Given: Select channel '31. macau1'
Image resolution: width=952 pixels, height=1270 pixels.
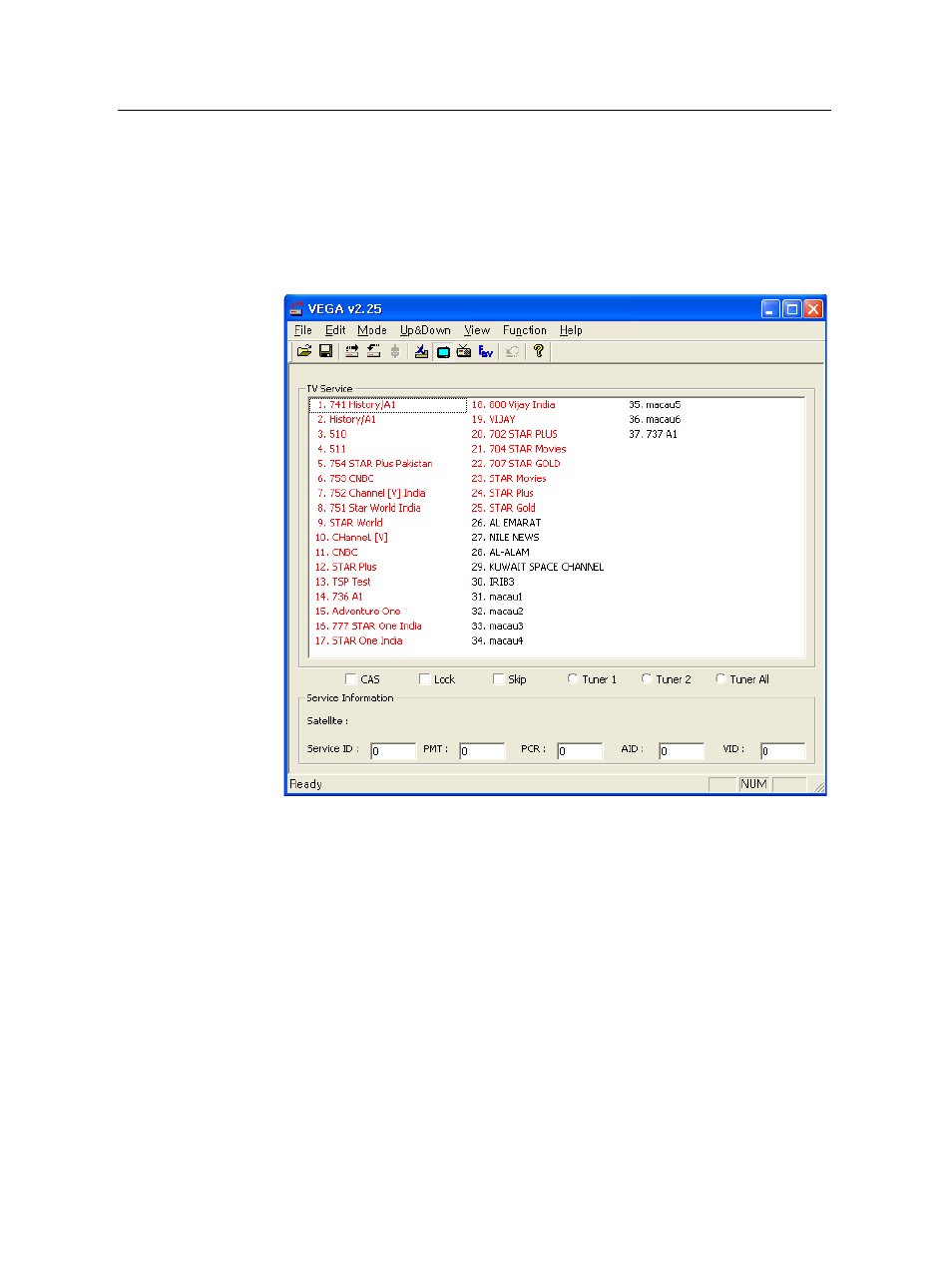Looking at the screenshot, I should (497, 597).
